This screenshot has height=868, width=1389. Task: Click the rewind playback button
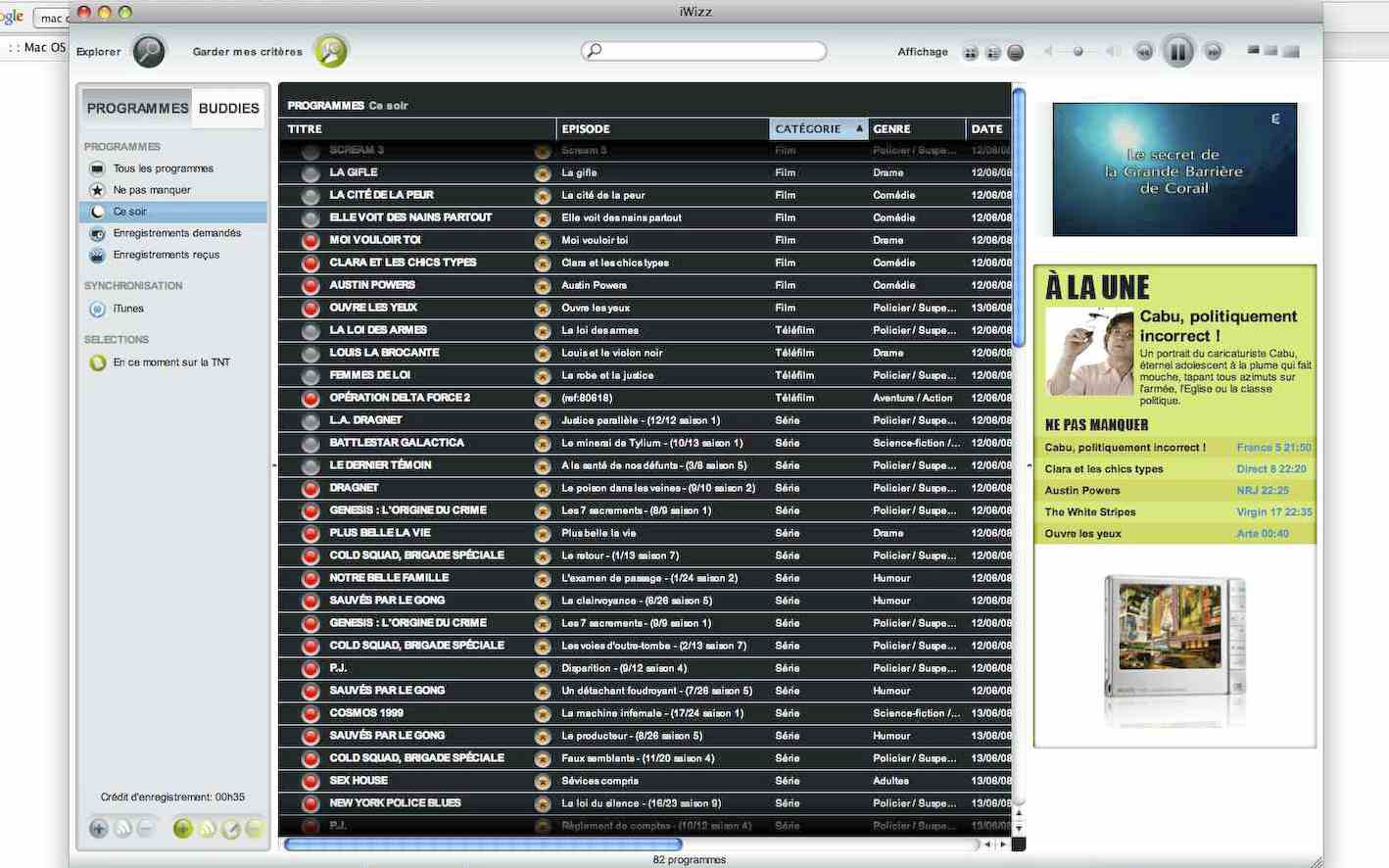pos(1143,52)
